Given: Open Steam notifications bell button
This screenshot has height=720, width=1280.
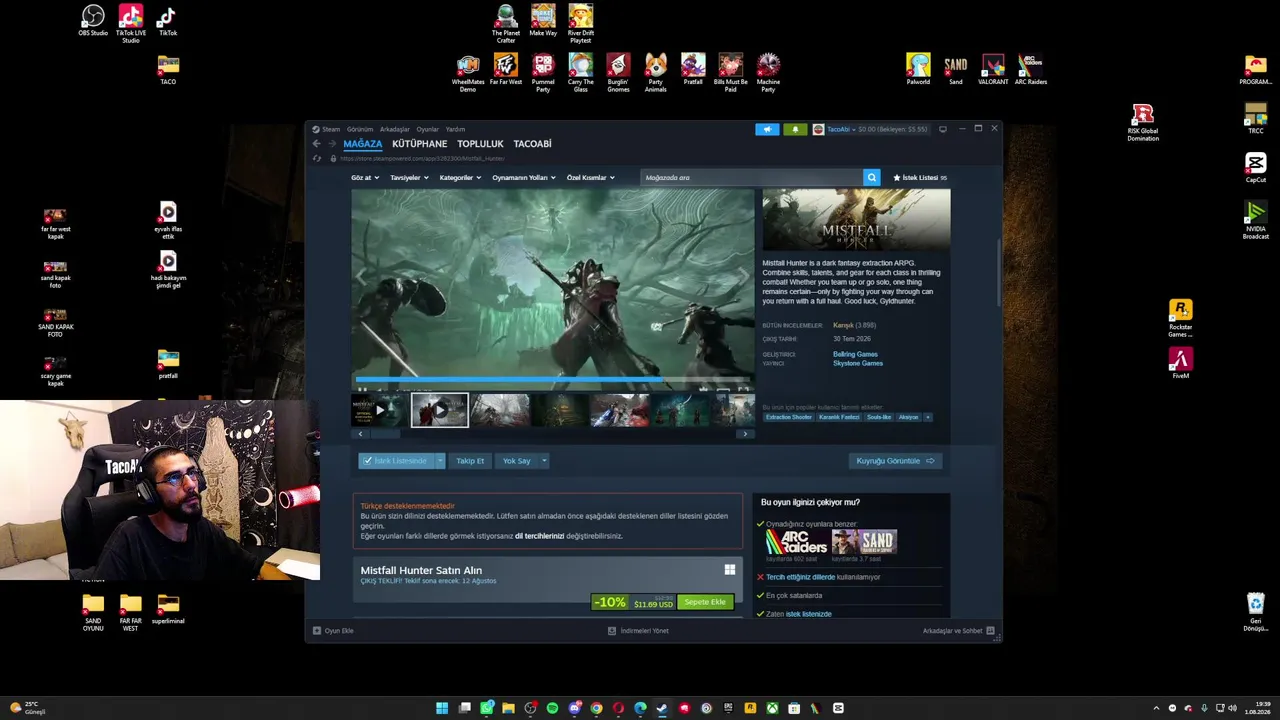Looking at the screenshot, I should pyautogui.click(x=795, y=129).
